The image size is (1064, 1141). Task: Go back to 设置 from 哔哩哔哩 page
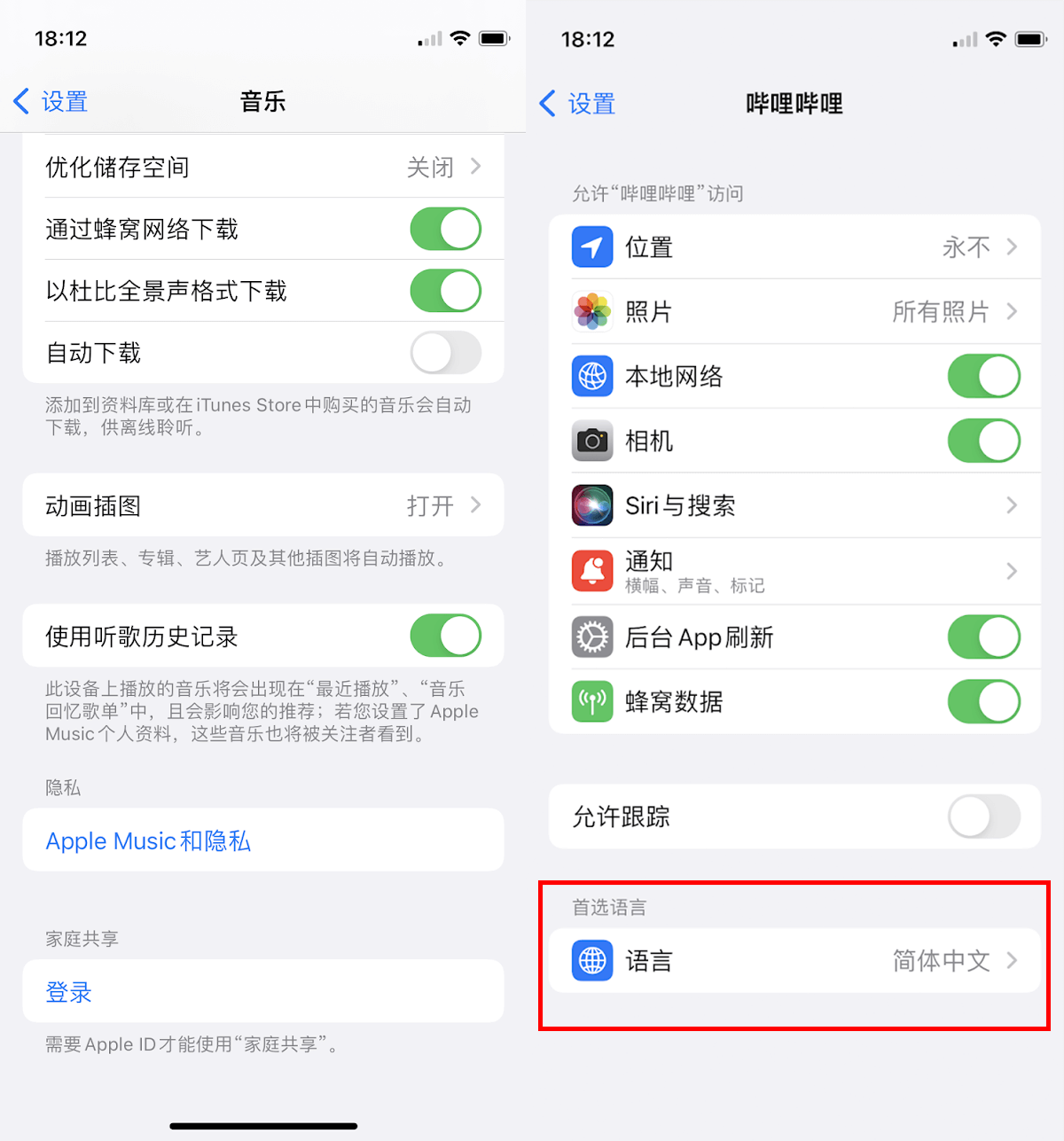tap(577, 103)
